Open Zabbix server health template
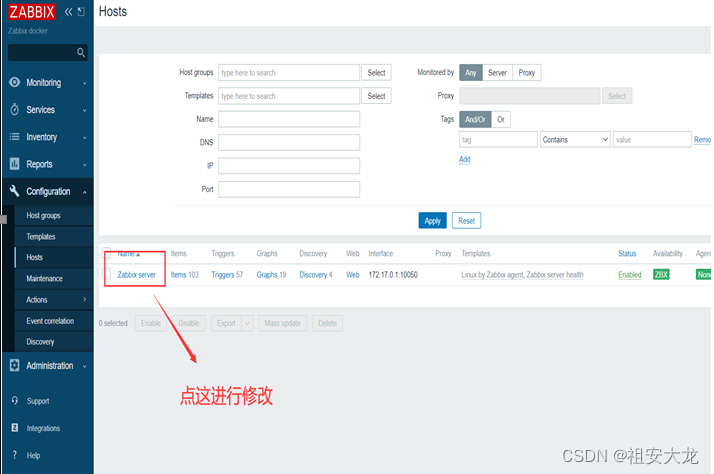The width and height of the screenshot is (714, 474). pos(555,275)
